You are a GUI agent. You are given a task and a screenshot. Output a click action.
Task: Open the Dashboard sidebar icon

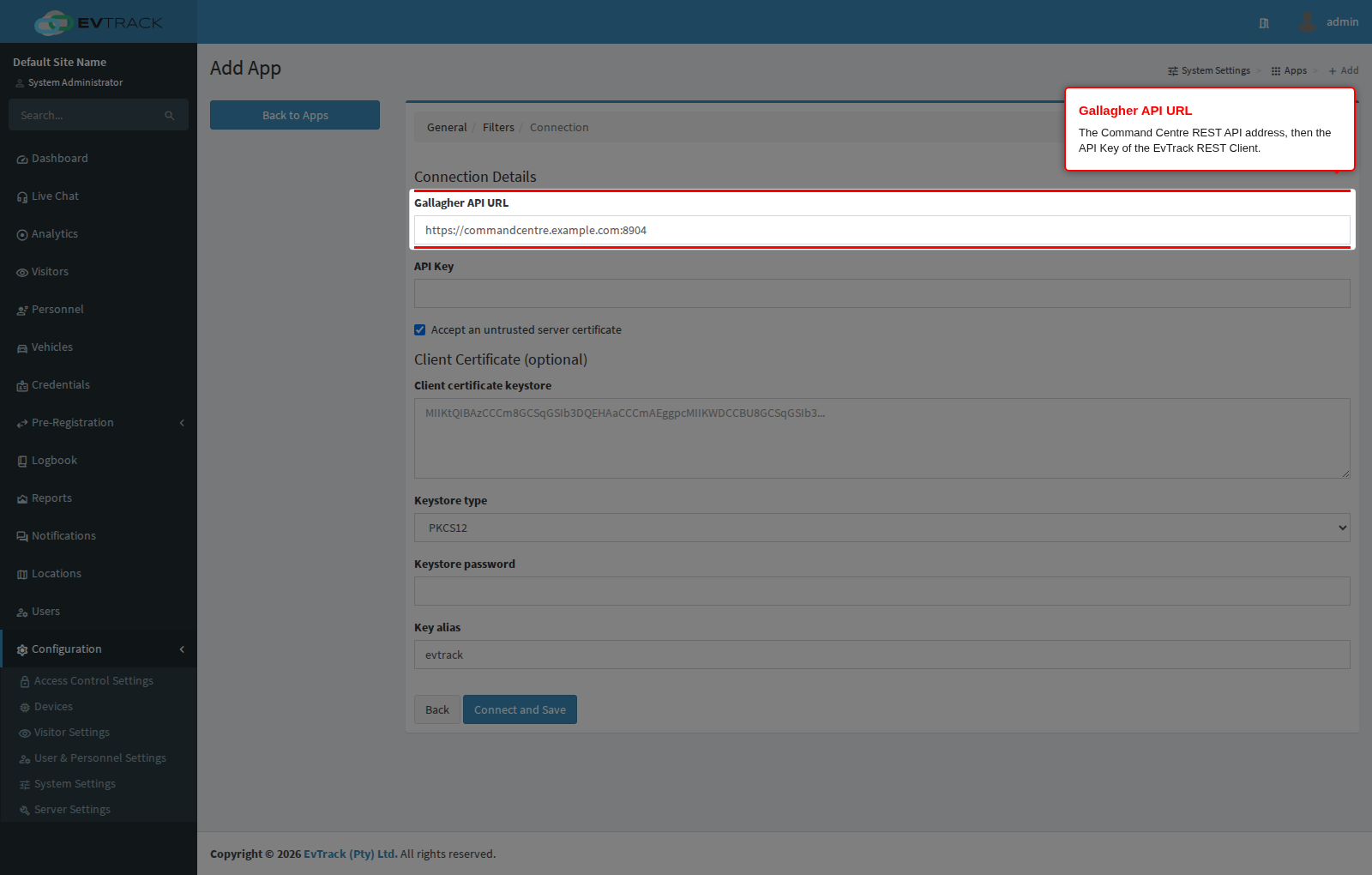click(22, 160)
